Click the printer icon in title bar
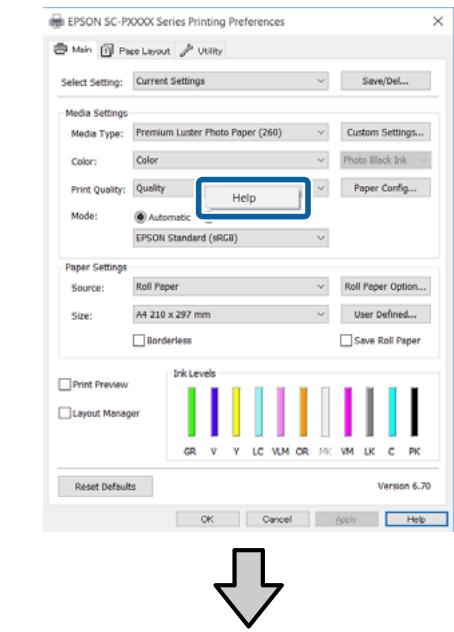The height and width of the screenshot is (632, 454). pos(56,21)
